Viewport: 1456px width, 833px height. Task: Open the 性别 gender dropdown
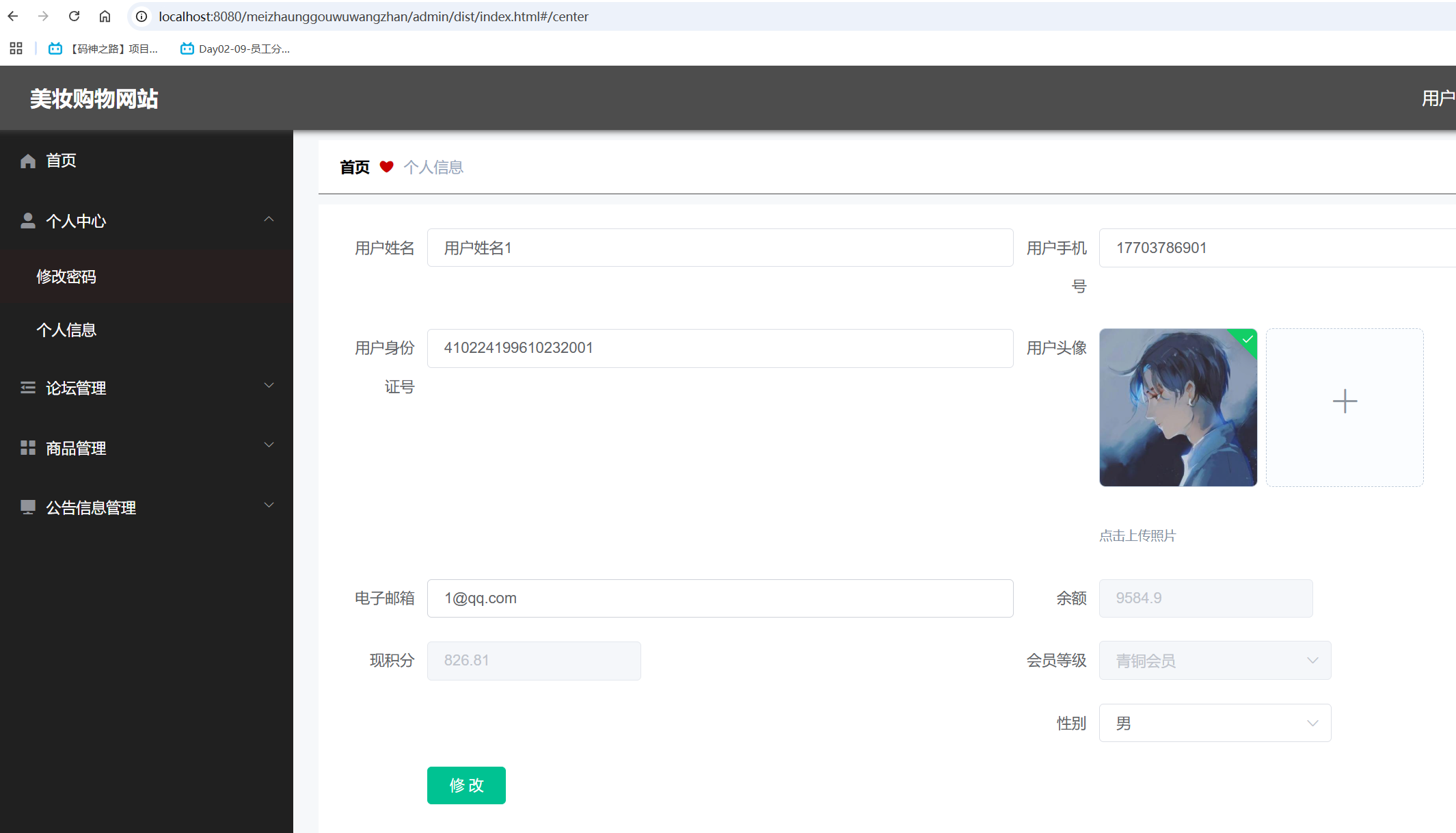click(x=1214, y=723)
